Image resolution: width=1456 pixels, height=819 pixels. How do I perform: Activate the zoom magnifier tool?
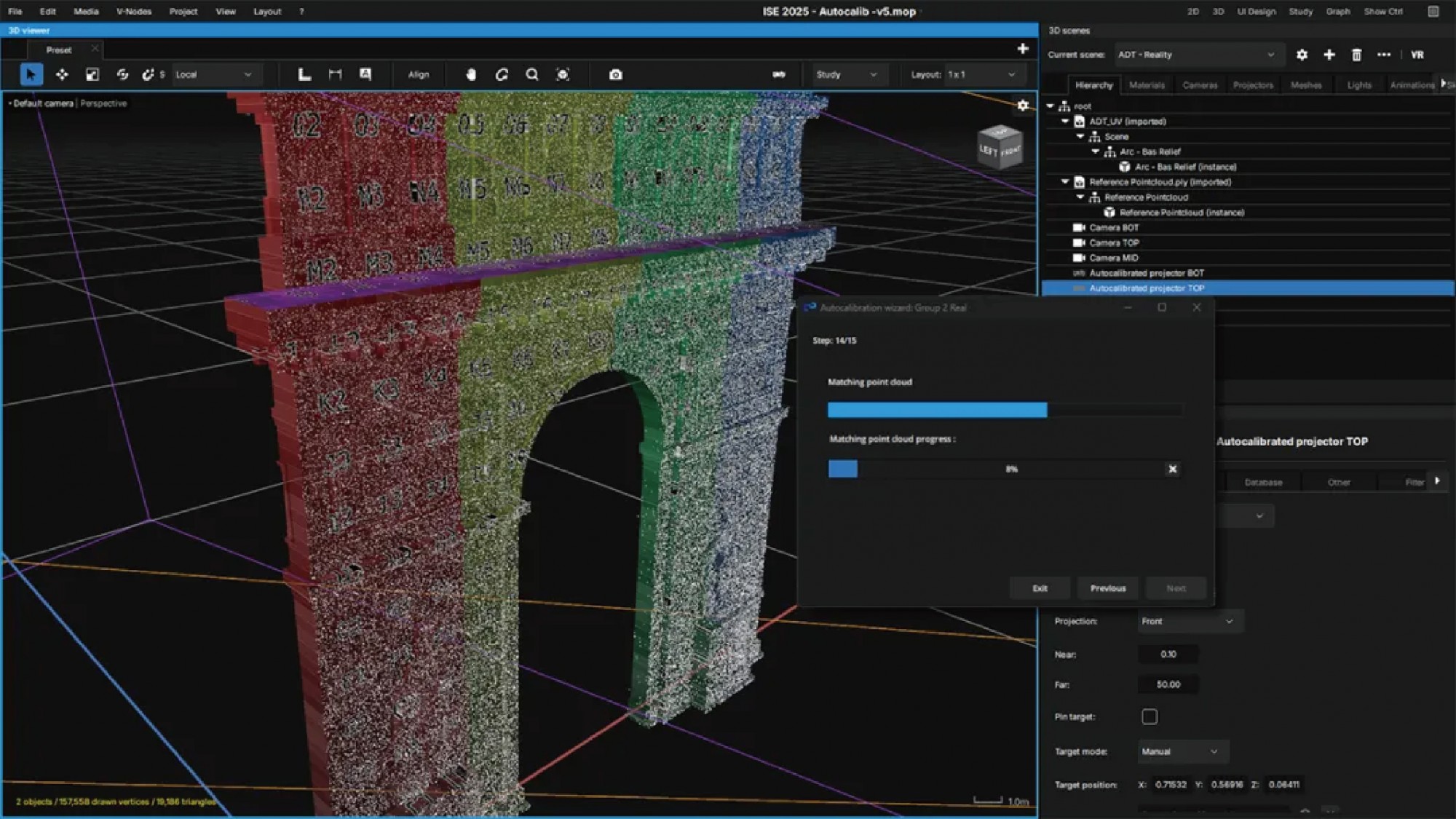[532, 74]
